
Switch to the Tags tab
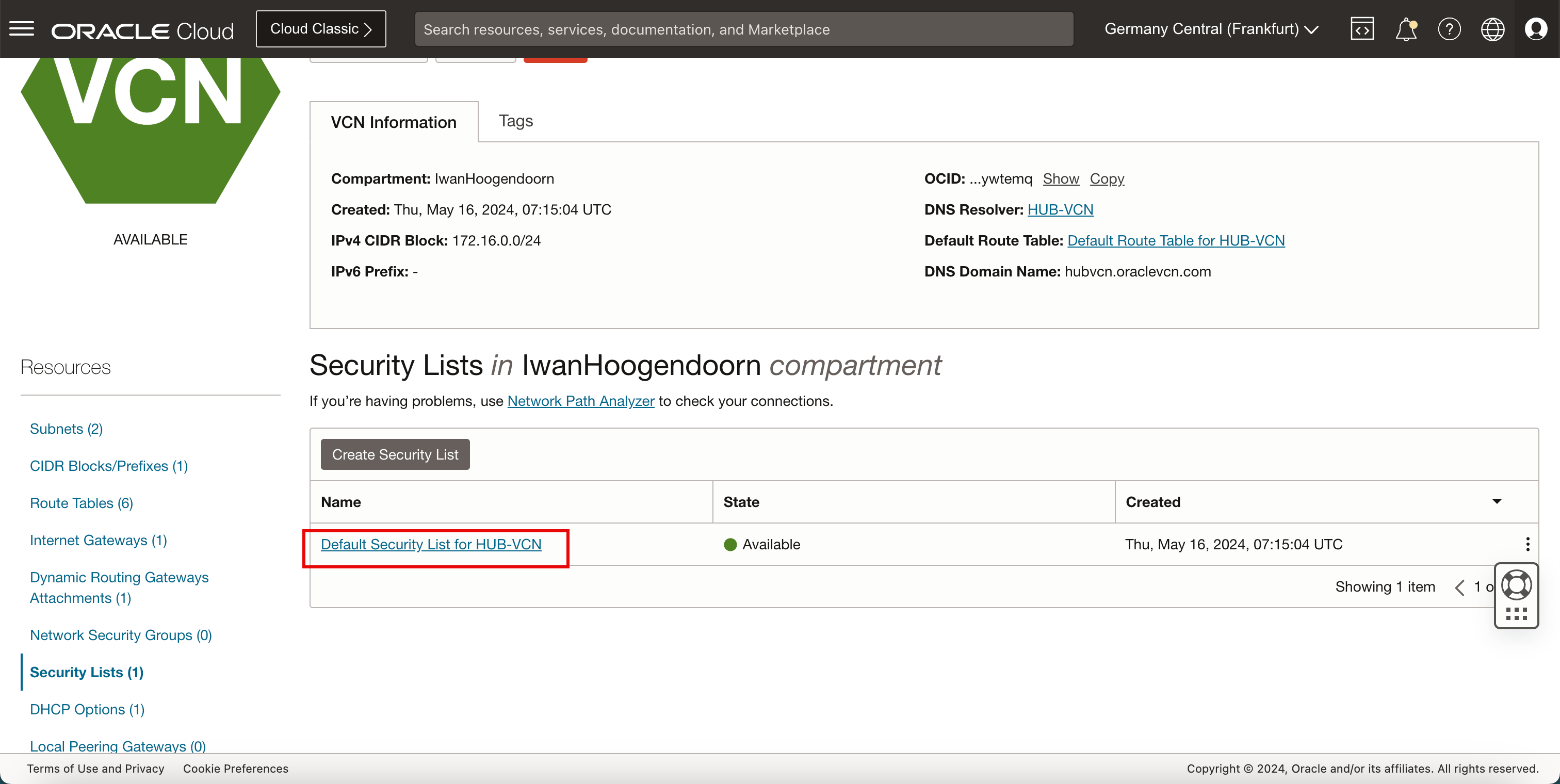516,120
